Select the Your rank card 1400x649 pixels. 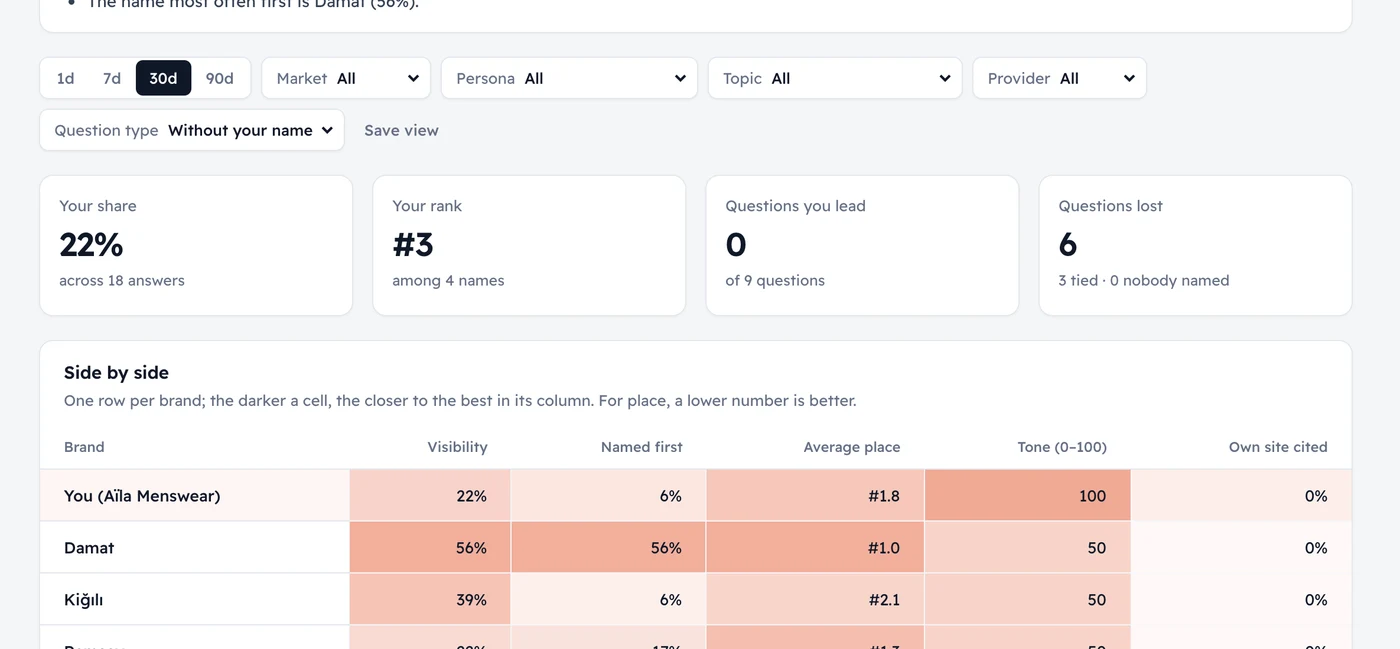(x=529, y=246)
